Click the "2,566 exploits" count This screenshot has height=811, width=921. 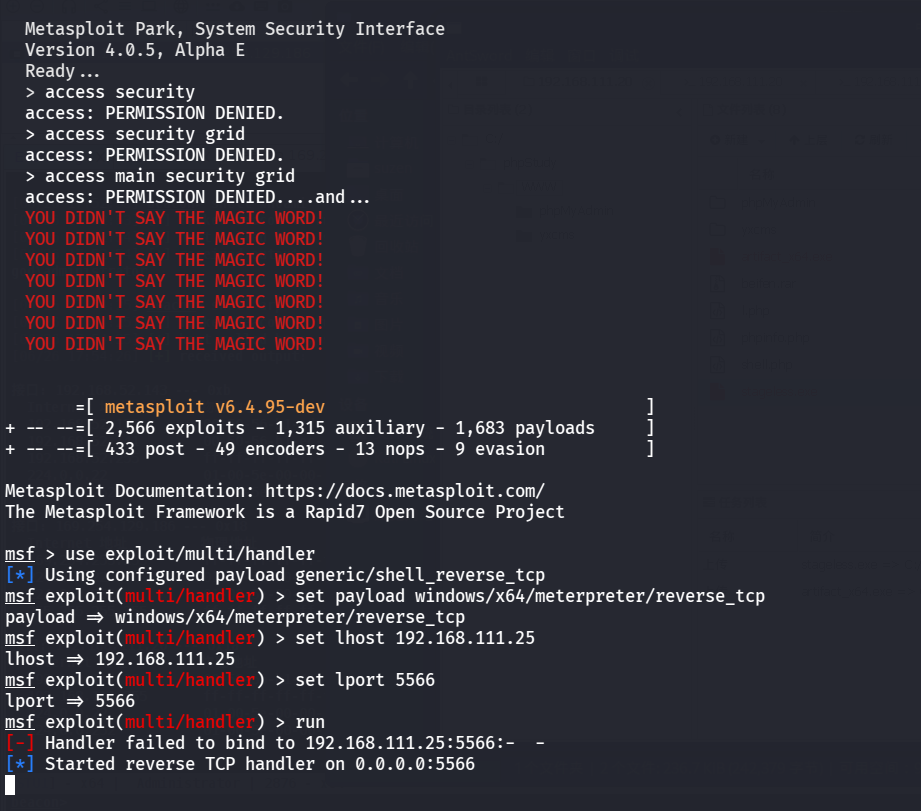174,428
